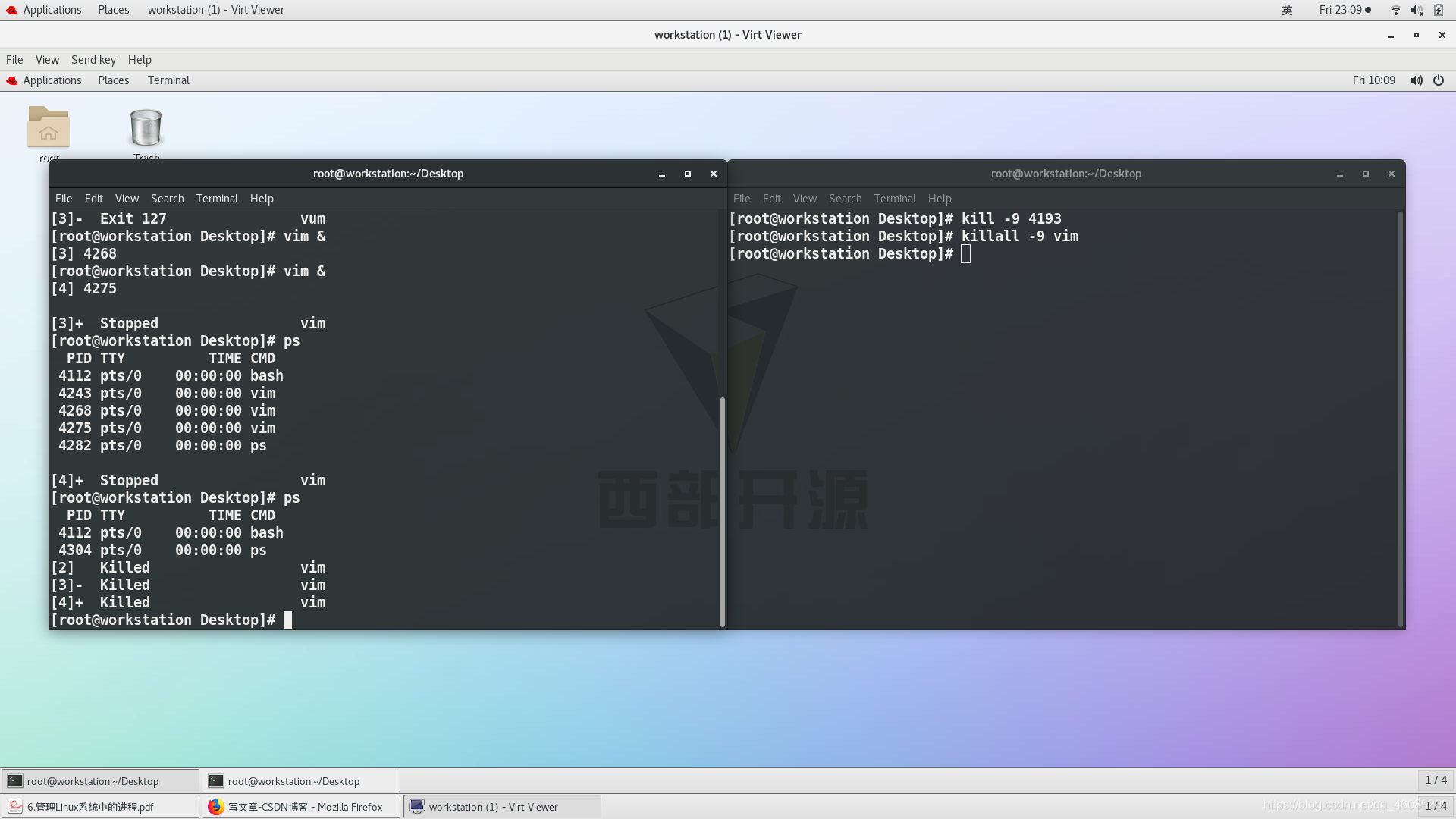Viewport: 1456px width, 819px height.
Task: Open the Virt Viewer Help menu
Action: click(140, 60)
